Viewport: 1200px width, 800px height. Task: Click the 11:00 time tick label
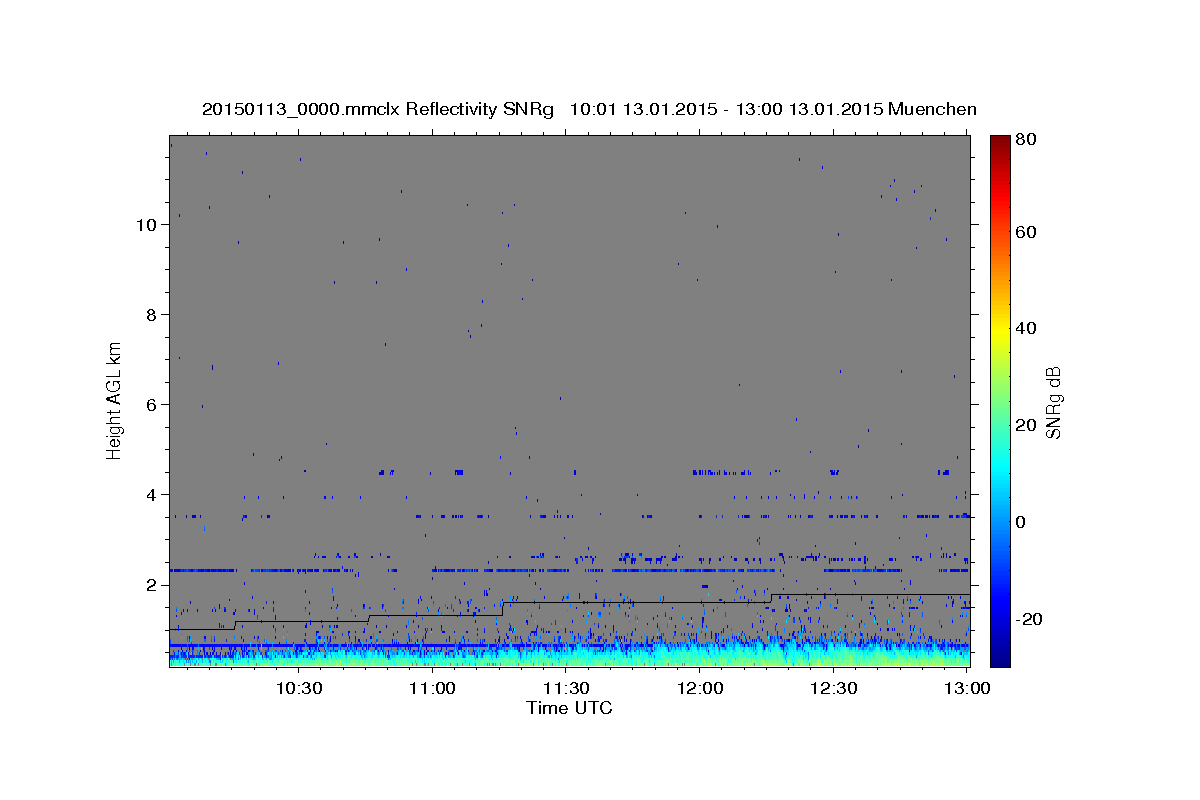[432, 688]
